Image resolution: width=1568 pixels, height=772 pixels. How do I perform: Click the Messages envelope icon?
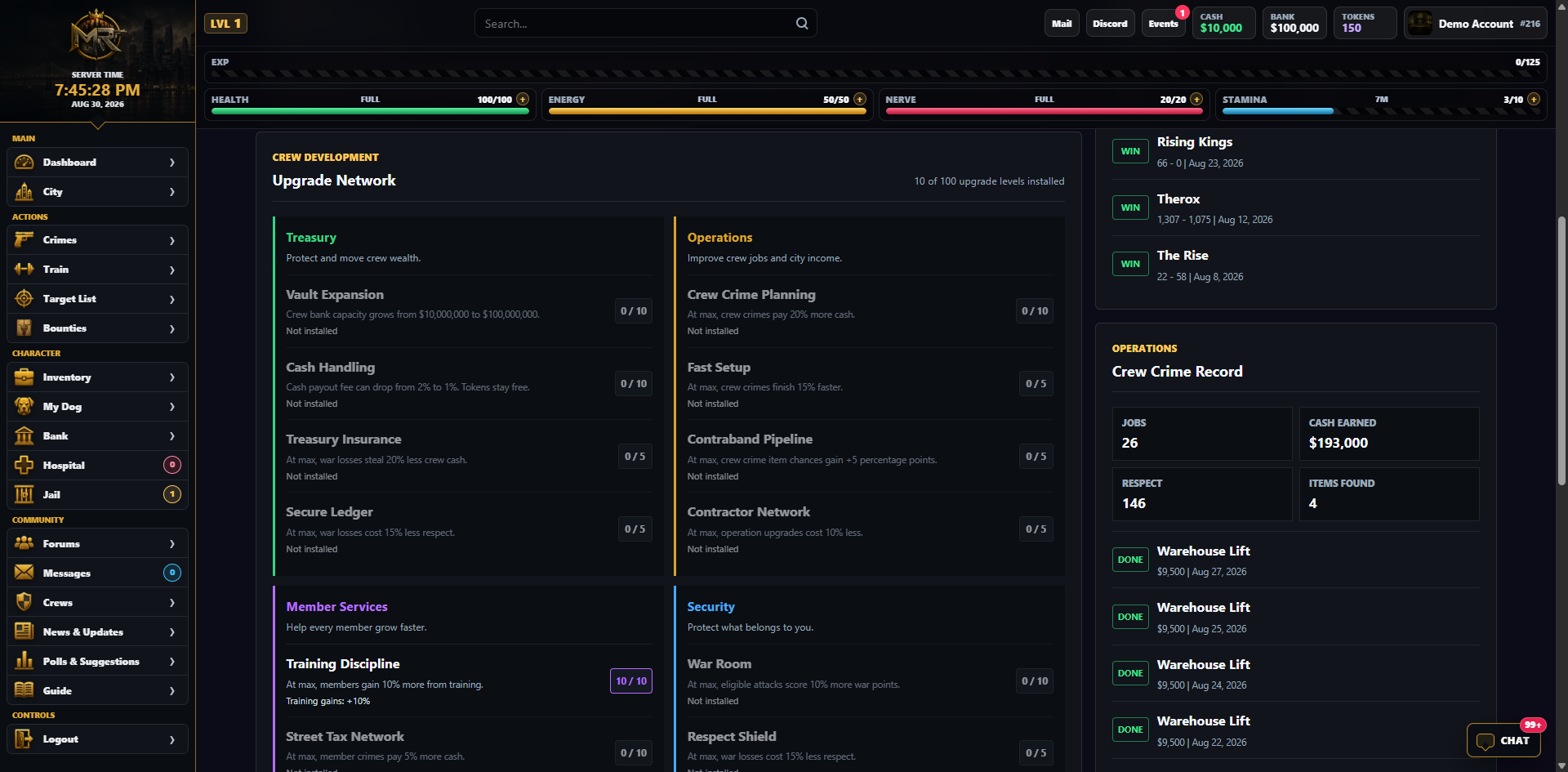(24, 573)
